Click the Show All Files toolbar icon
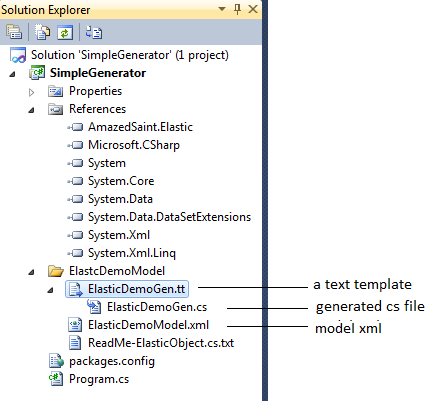The image size is (434, 401). pyautogui.click(x=42, y=32)
